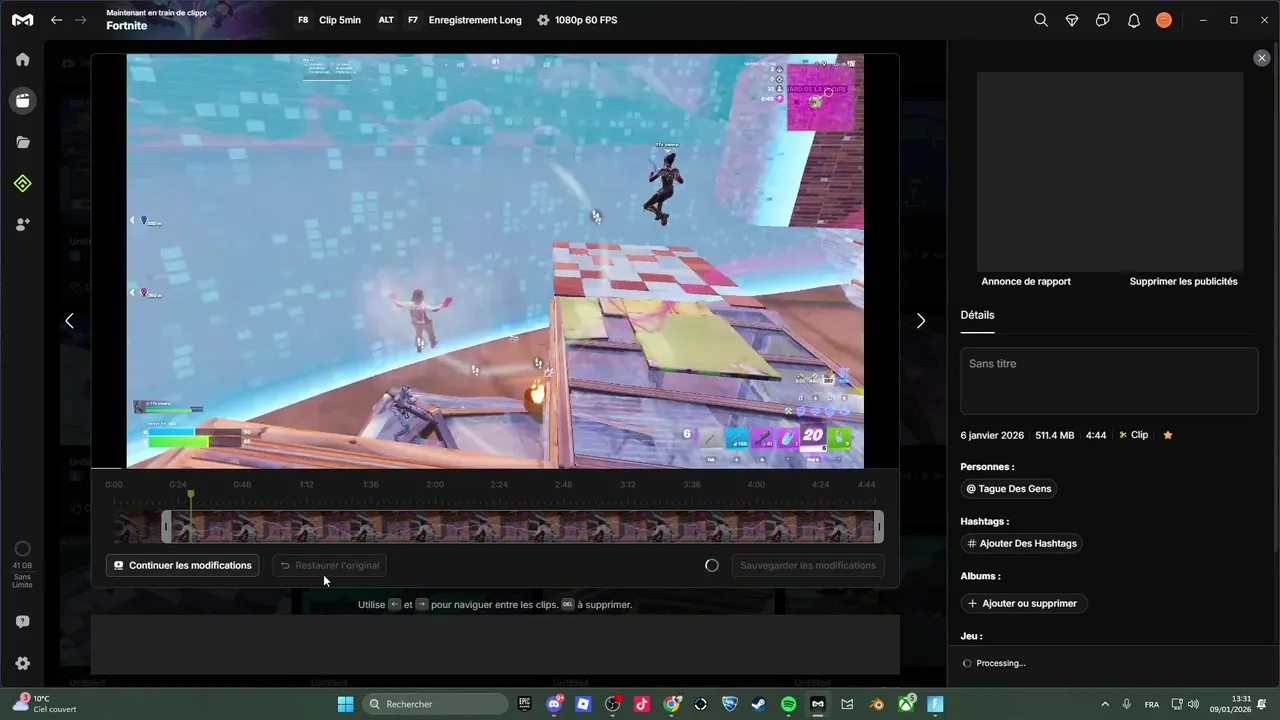Close the details panel with X
Image resolution: width=1280 pixels, height=720 pixels.
[x=1262, y=58]
